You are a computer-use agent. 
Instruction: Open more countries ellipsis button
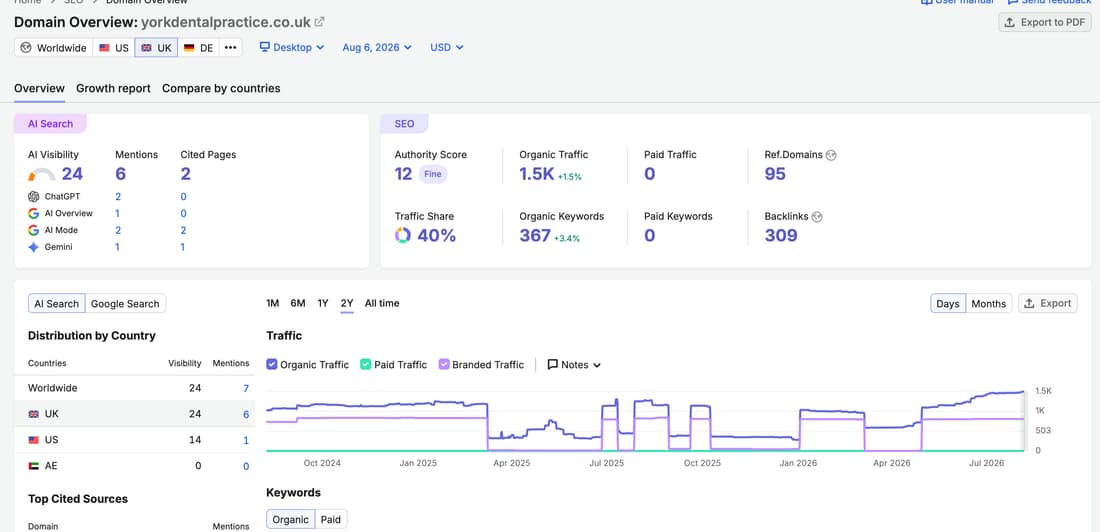coord(230,48)
